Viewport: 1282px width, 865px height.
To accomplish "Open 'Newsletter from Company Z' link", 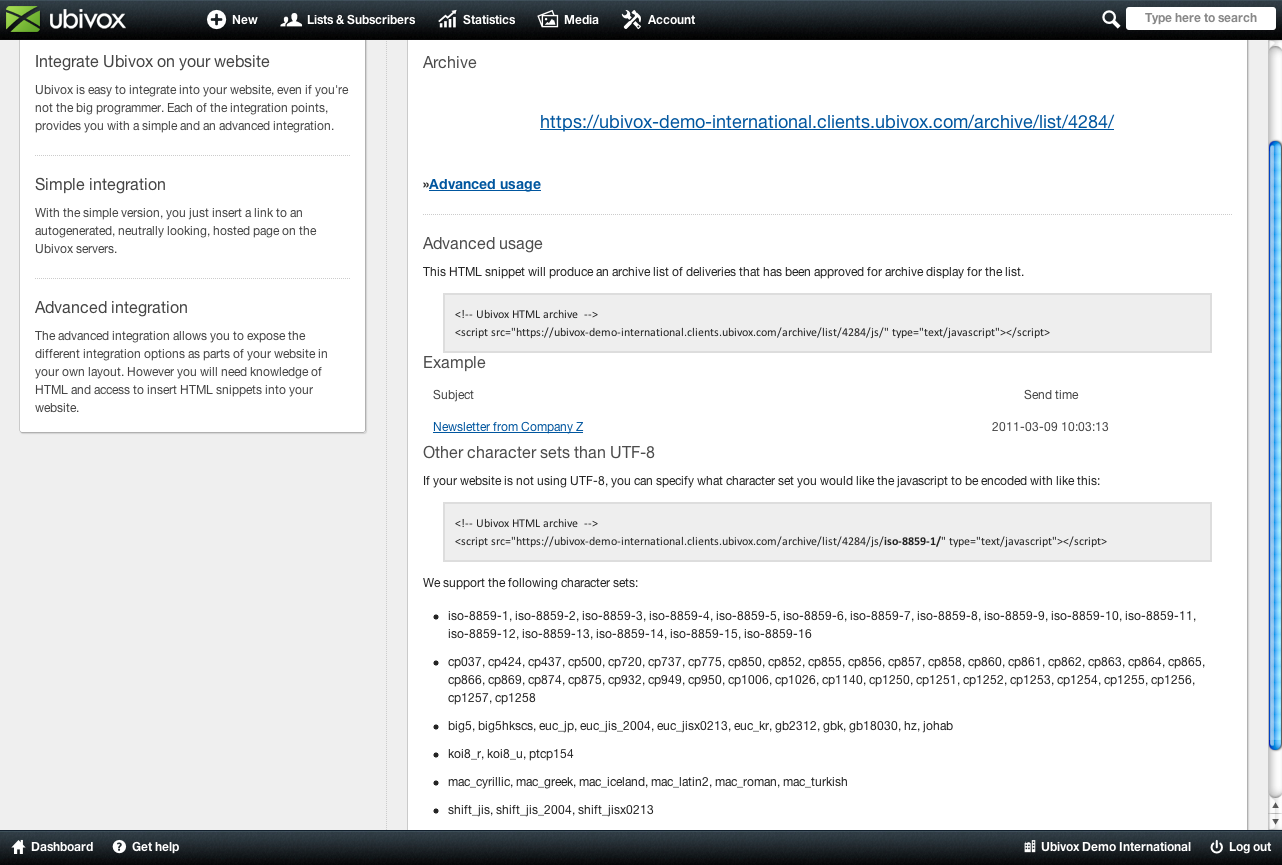I will point(508,427).
